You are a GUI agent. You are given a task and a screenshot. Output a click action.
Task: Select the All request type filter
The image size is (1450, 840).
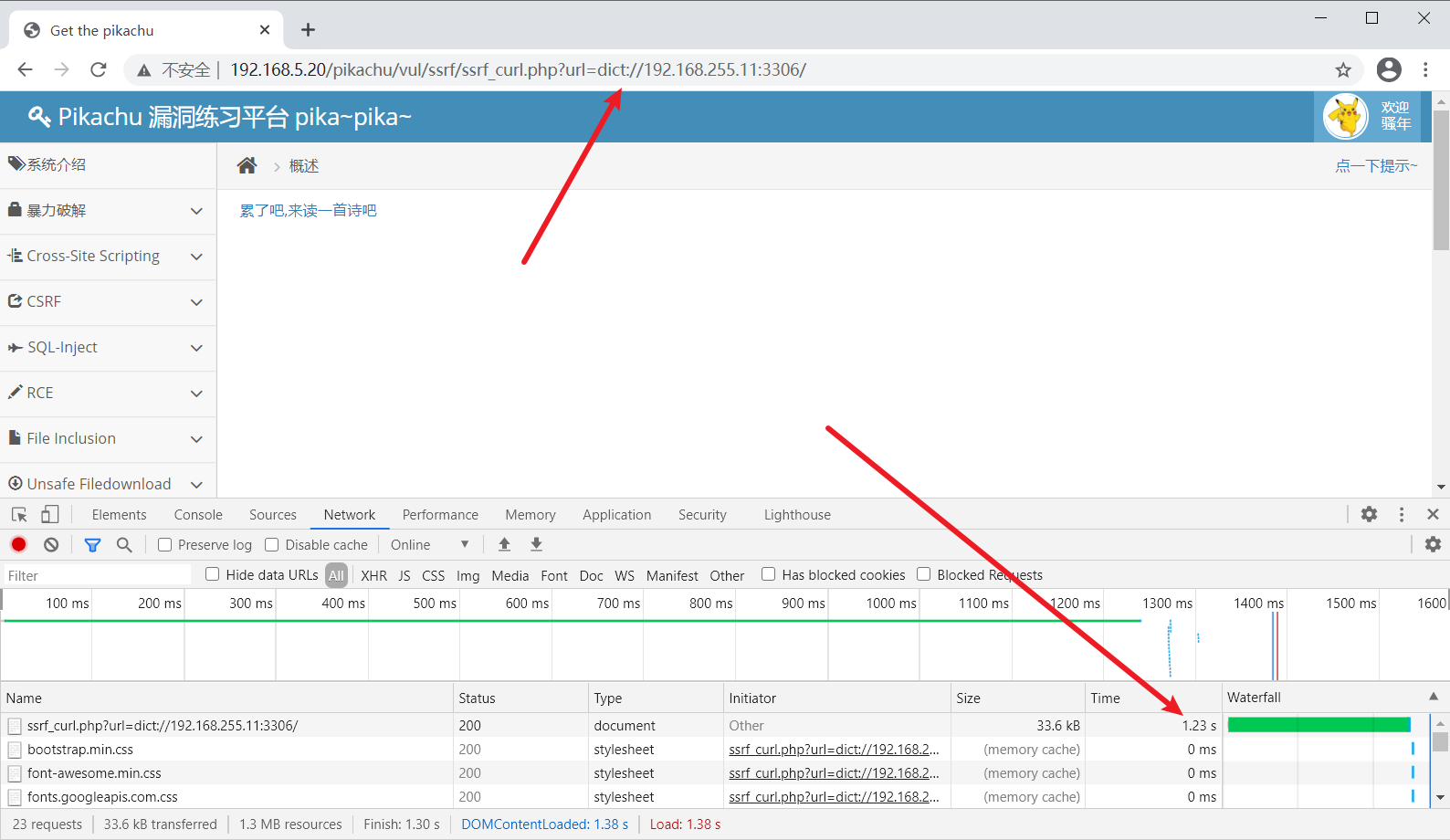(336, 575)
